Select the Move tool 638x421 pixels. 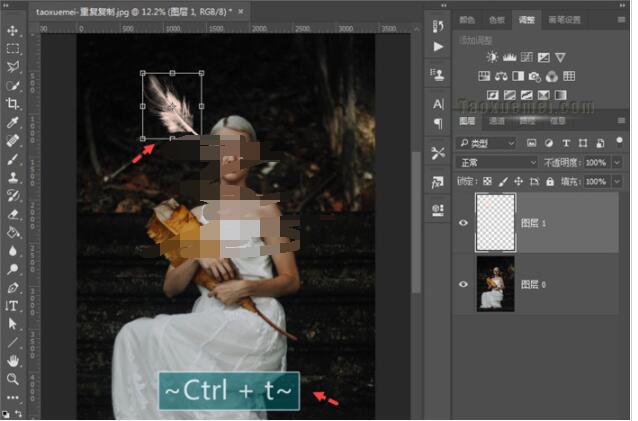pos(13,31)
